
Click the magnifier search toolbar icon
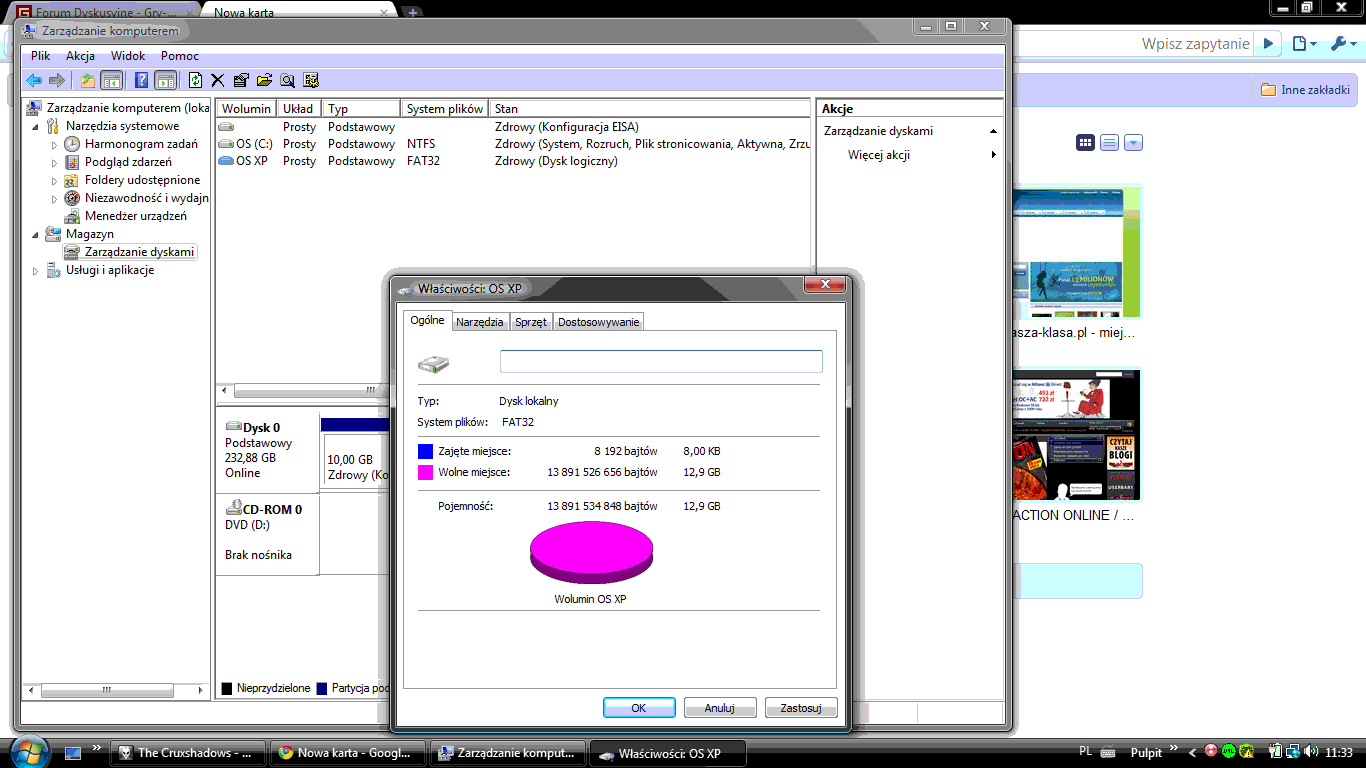(x=287, y=81)
